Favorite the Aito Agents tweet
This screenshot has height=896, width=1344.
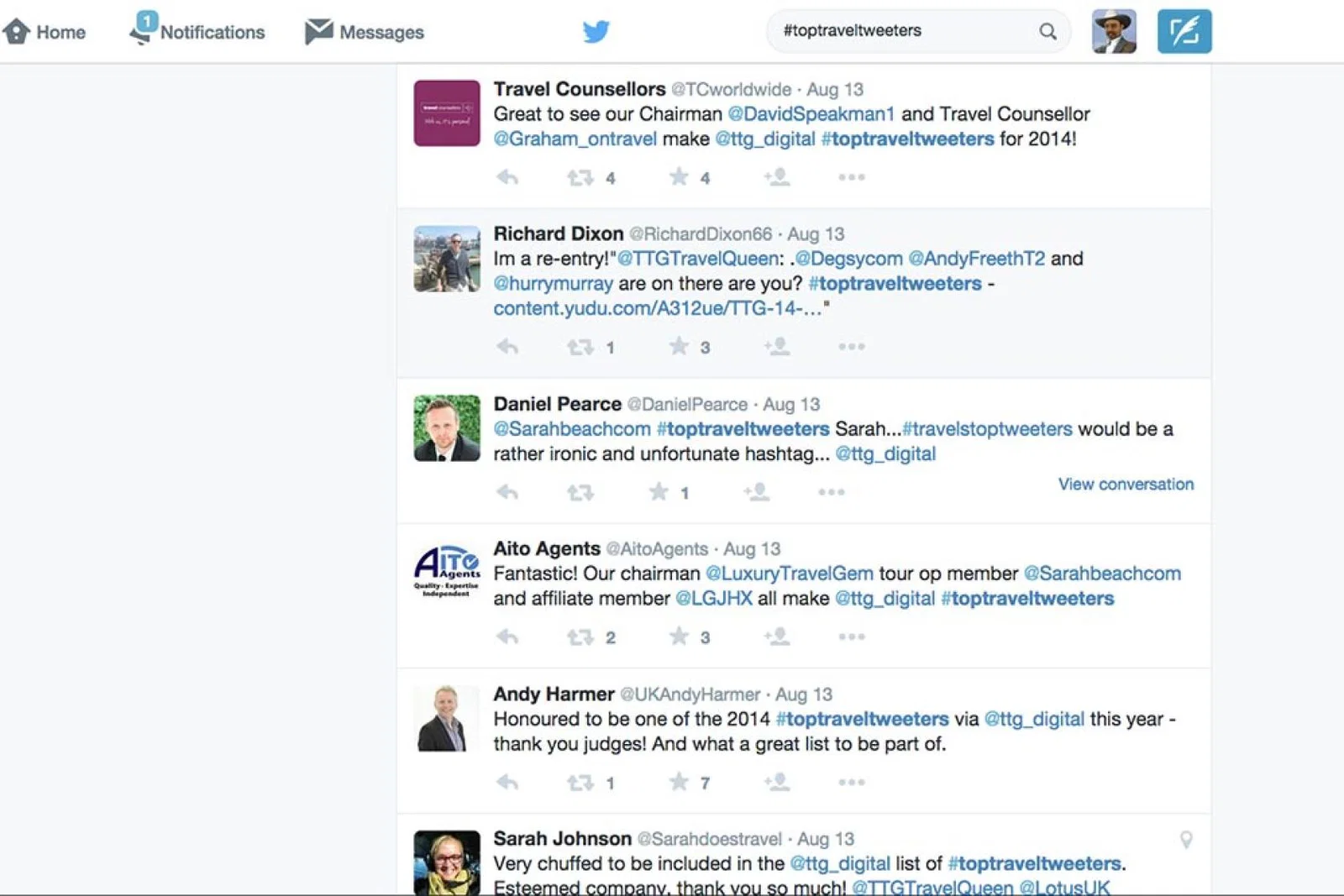679,637
